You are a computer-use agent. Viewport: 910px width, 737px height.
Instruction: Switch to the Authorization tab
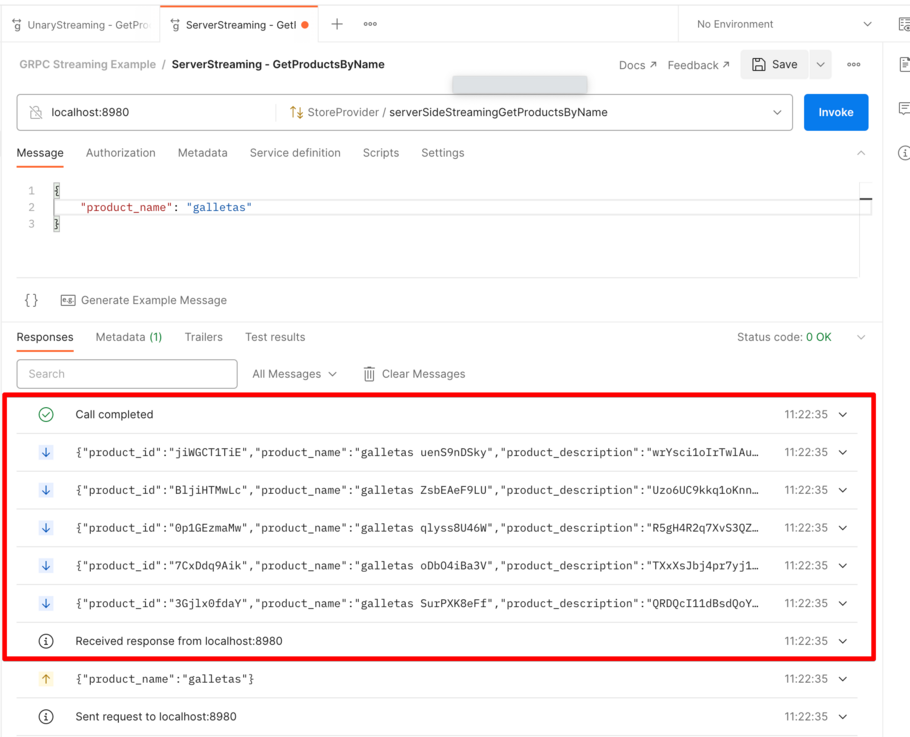[120, 153]
